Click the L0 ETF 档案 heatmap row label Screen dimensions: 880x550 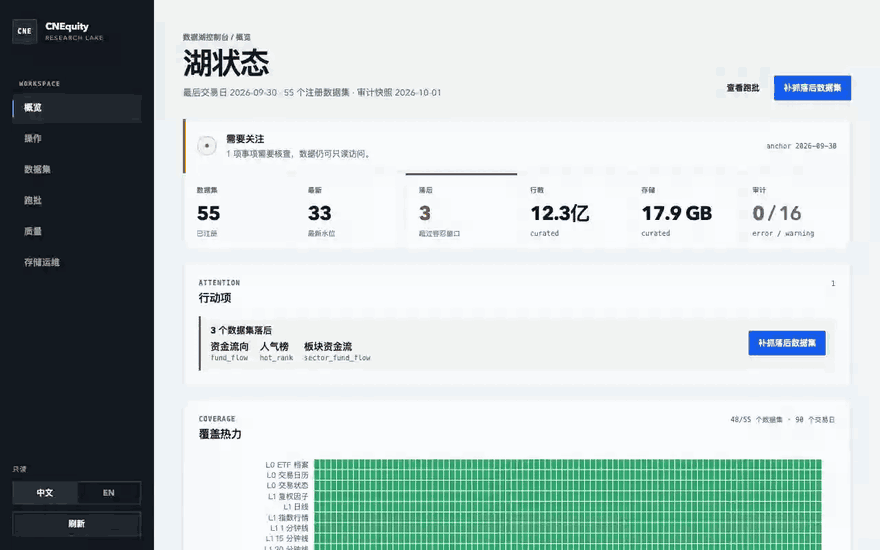(287, 465)
